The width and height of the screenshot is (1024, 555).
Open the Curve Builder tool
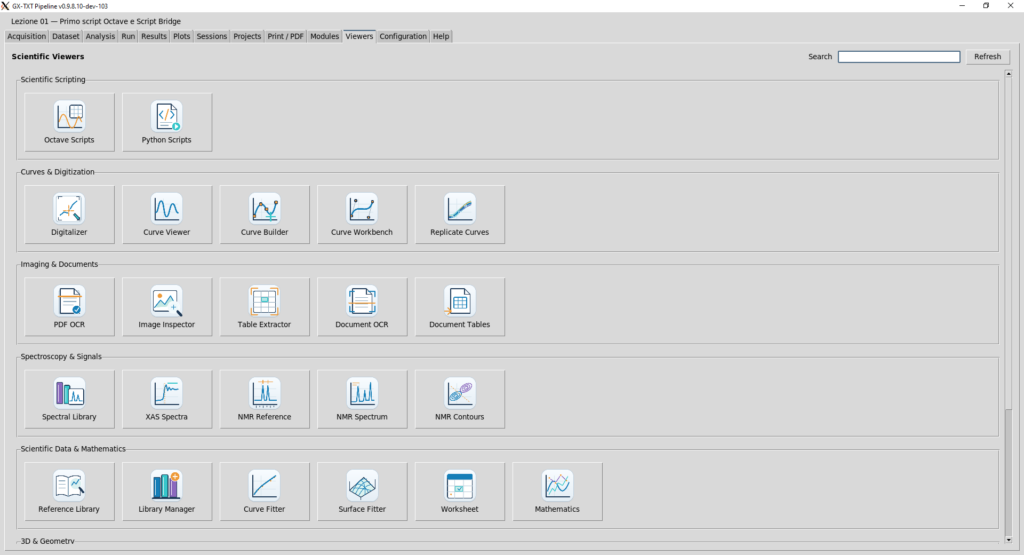coord(264,215)
